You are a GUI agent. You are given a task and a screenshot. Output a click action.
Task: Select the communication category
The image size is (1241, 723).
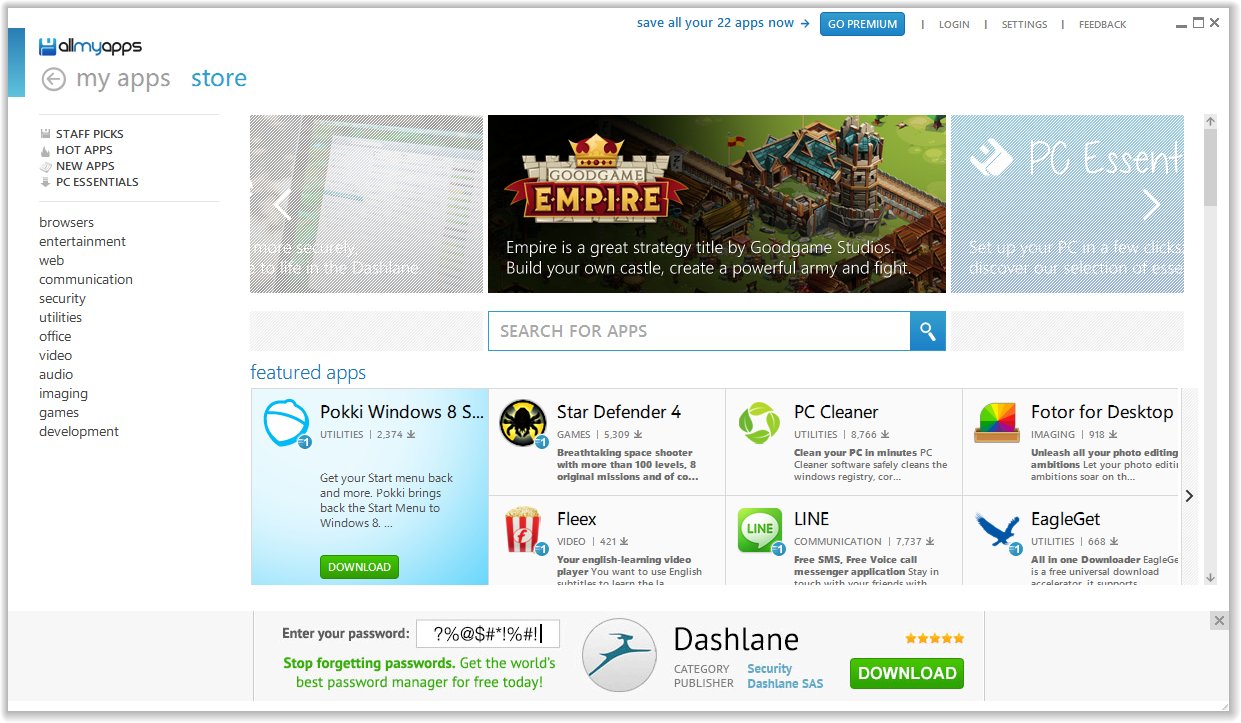(x=86, y=279)
